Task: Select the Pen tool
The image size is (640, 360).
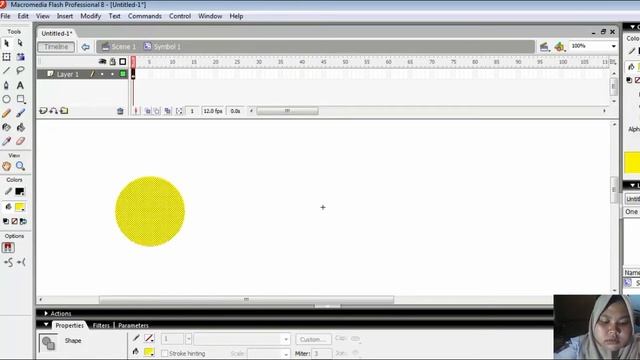Action: click(7, 85)
